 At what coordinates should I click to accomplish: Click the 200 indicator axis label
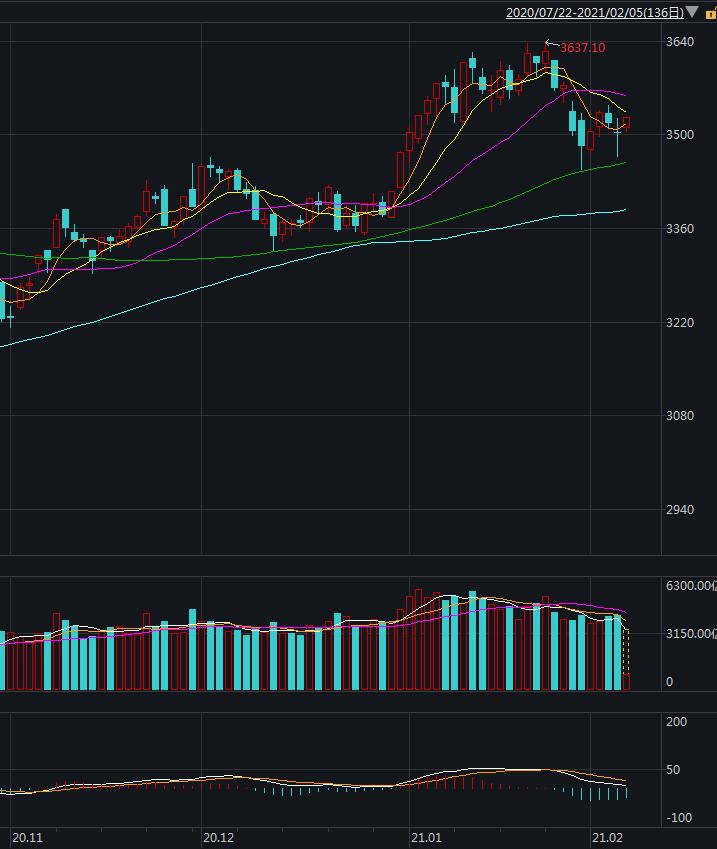point(676,722)
